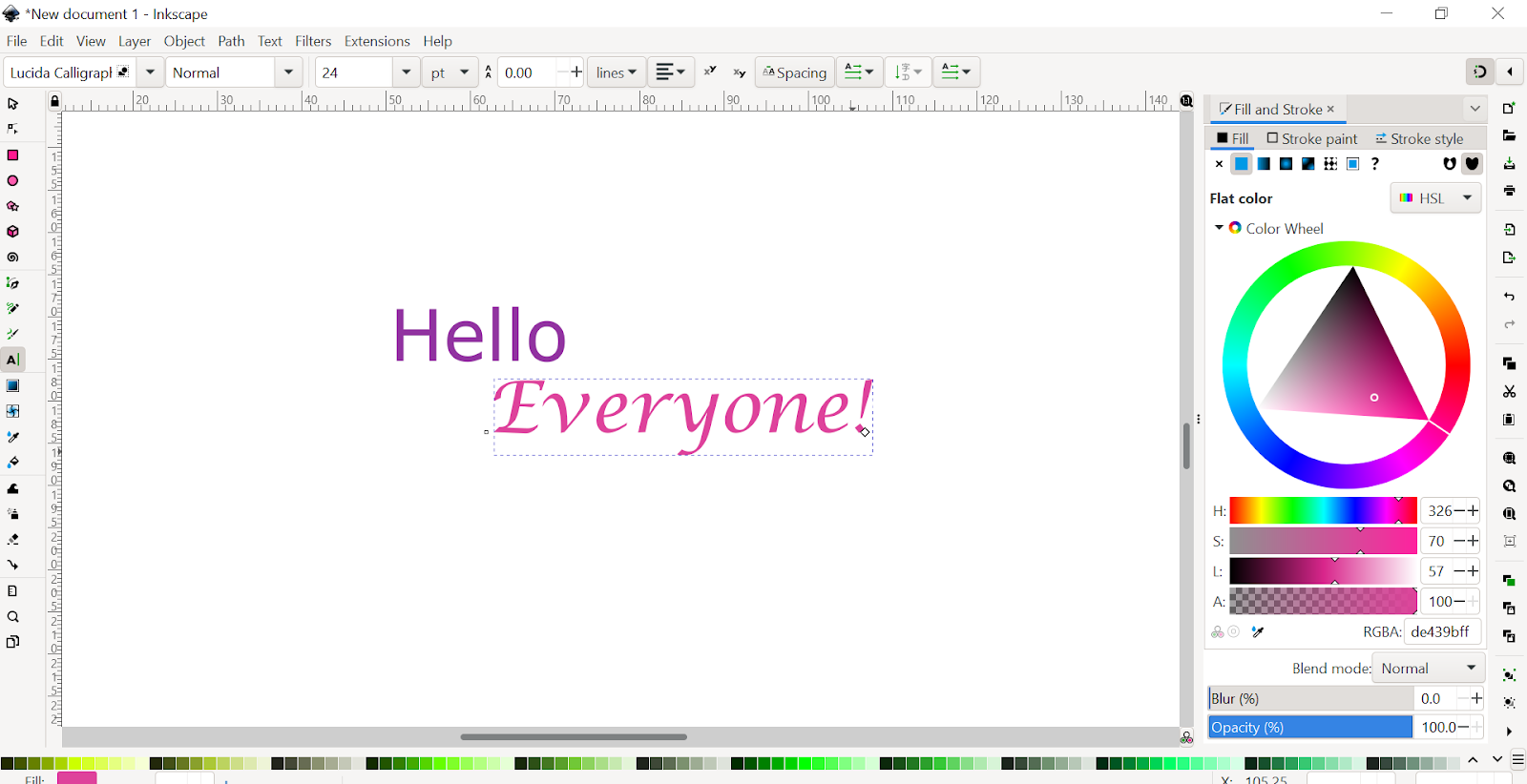Toggle snapping in top-right corner

pos(1479,72)
